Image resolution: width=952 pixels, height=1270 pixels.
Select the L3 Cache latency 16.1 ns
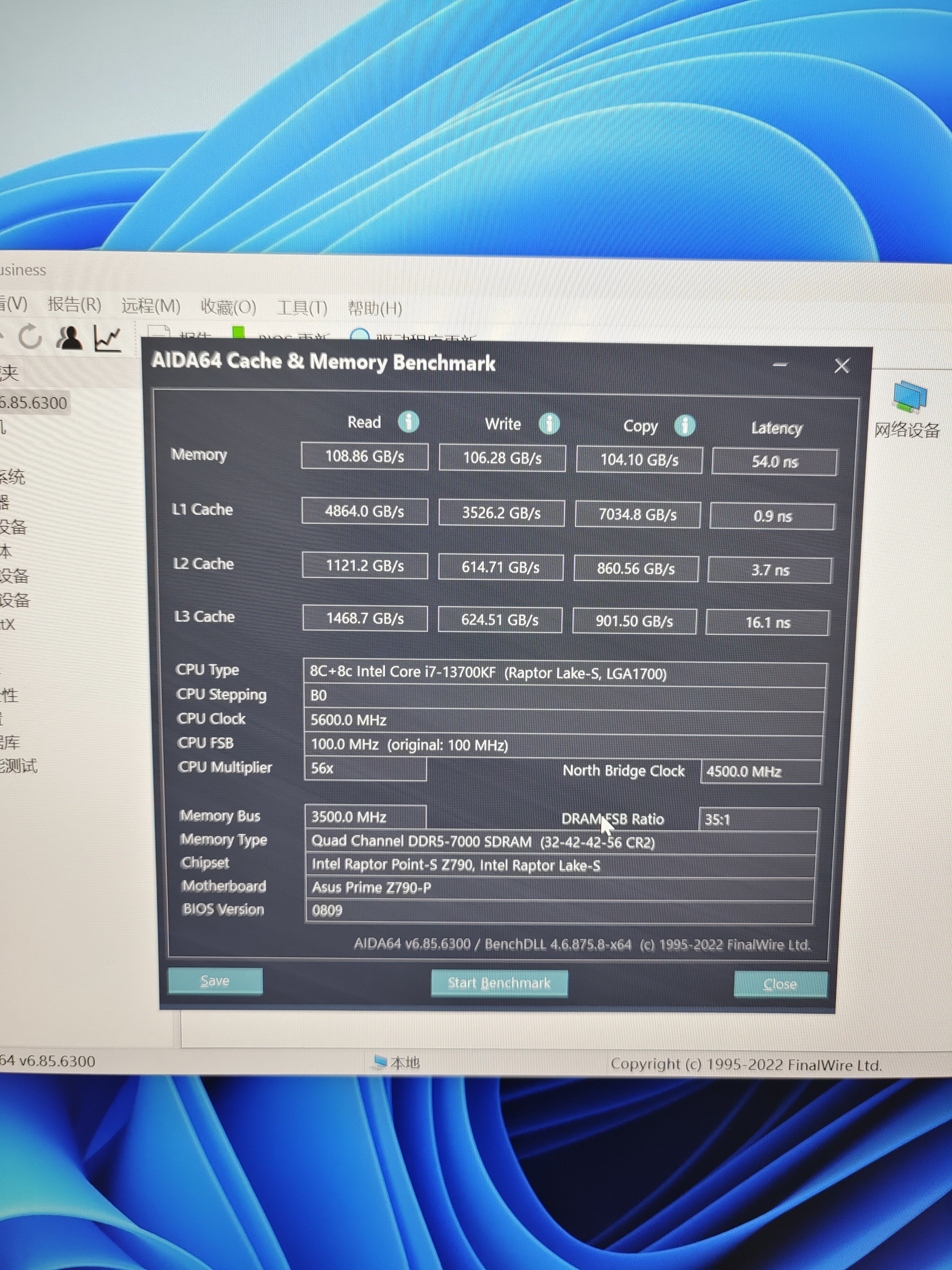[x=768, y=622]
